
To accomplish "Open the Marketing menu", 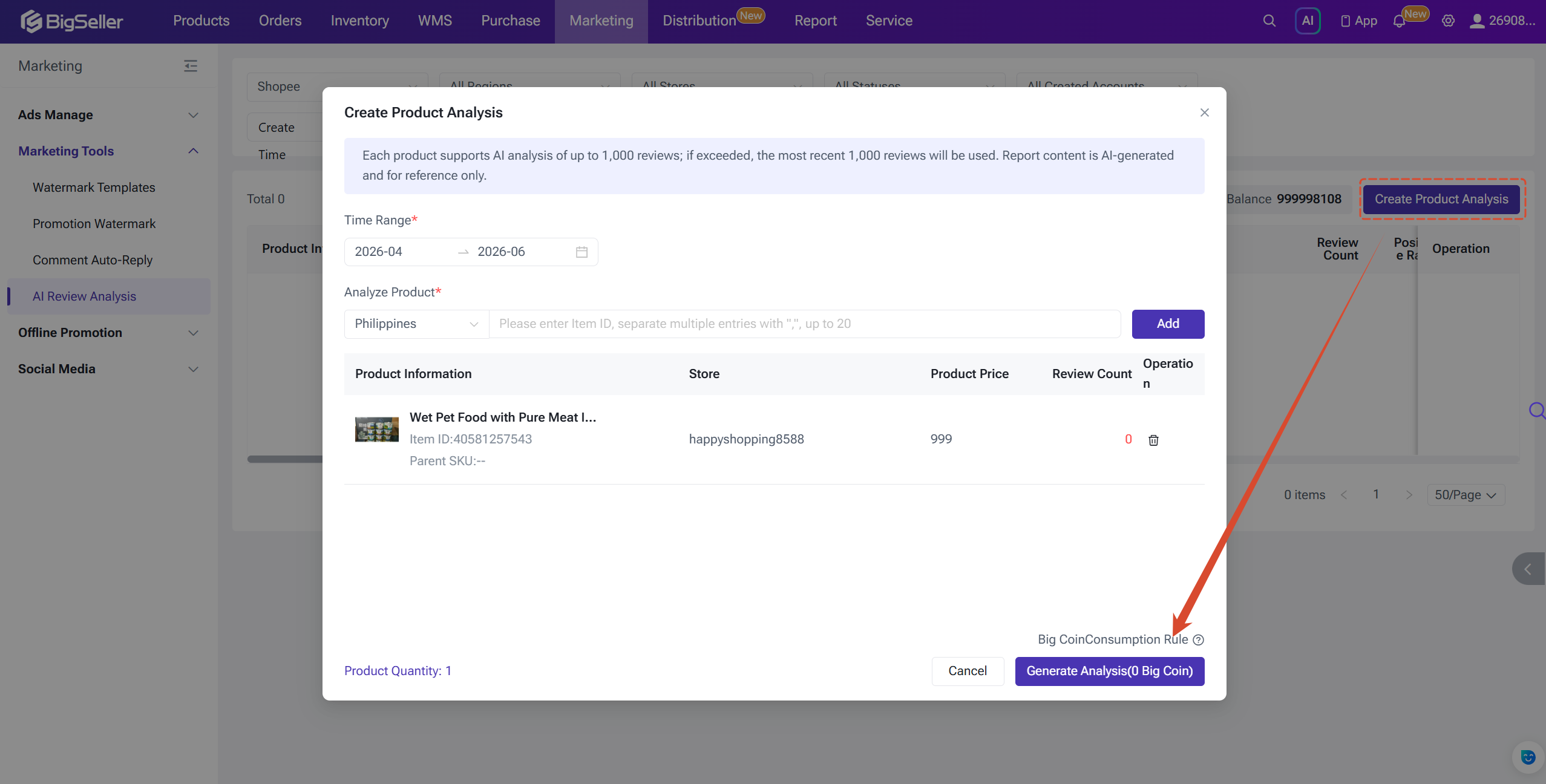I will point(601,21).
